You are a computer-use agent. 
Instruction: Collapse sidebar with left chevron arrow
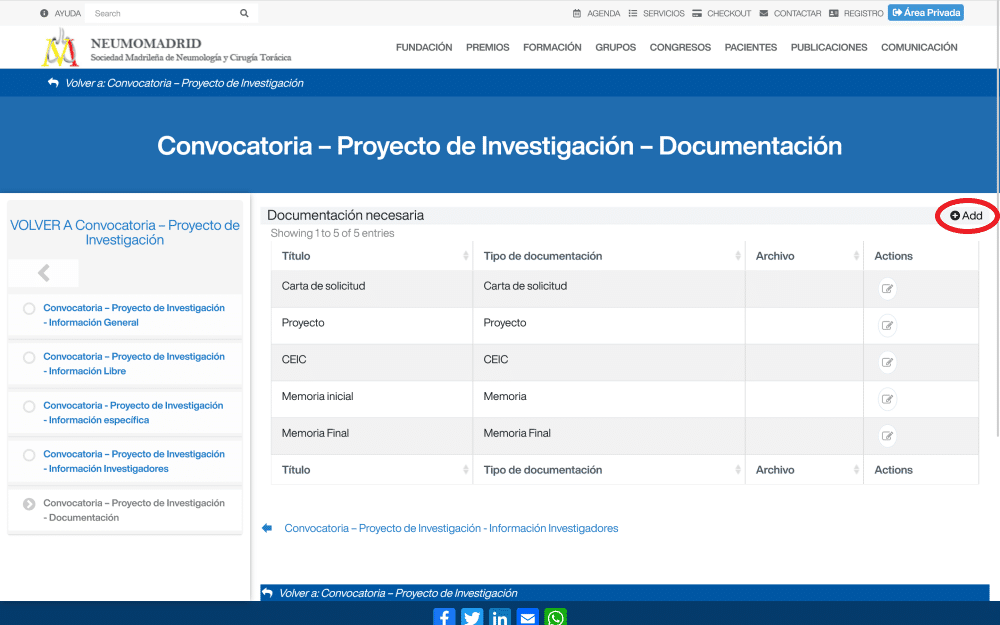tap(44, 273)
